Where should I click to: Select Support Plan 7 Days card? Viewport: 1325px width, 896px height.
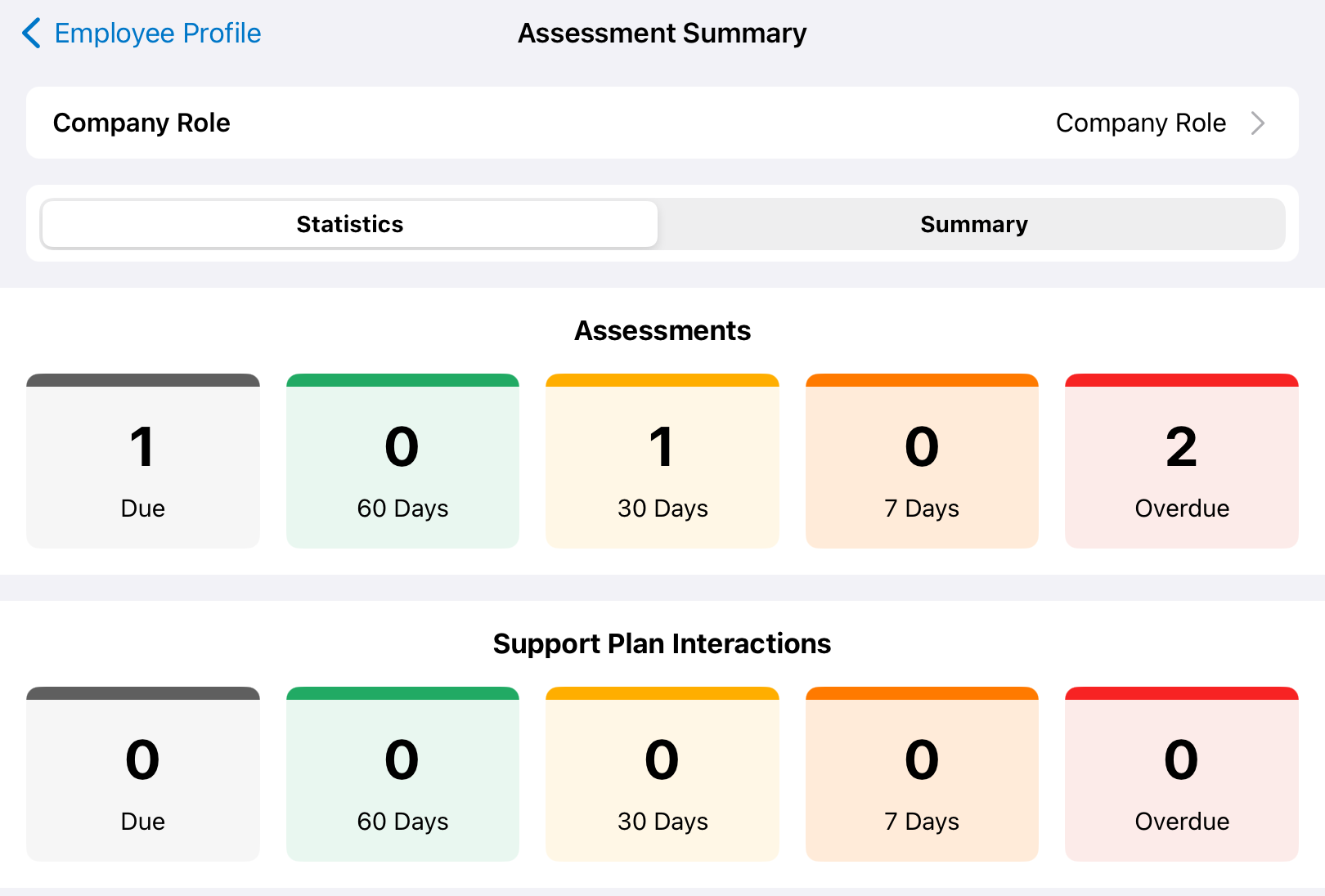coord(922,774)
